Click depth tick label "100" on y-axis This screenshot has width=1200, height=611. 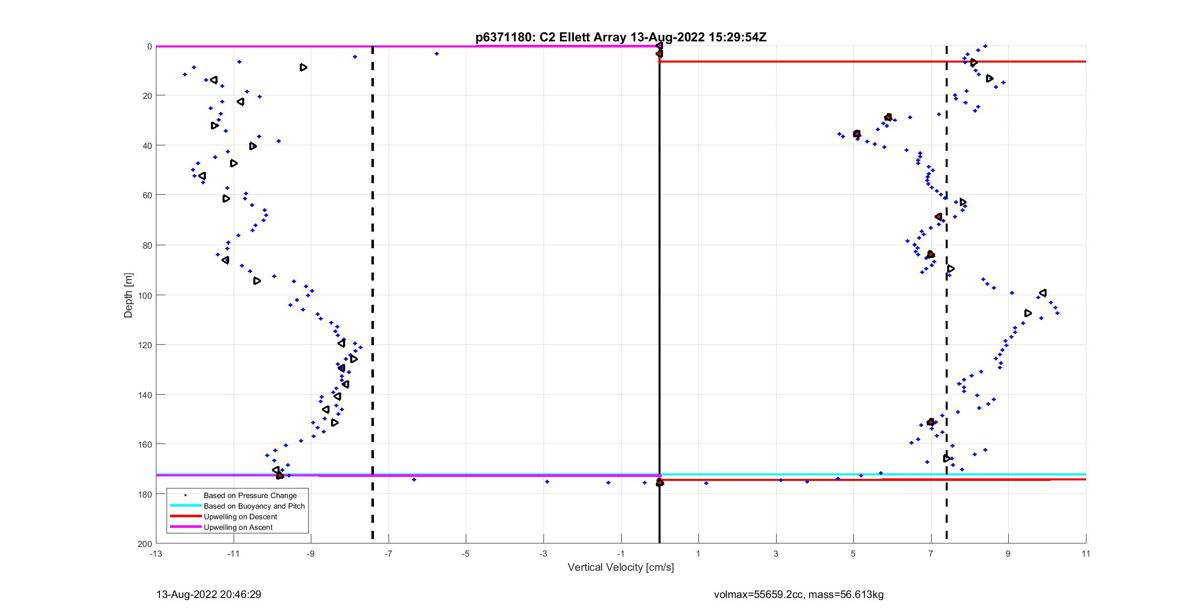tap(144, 295)
